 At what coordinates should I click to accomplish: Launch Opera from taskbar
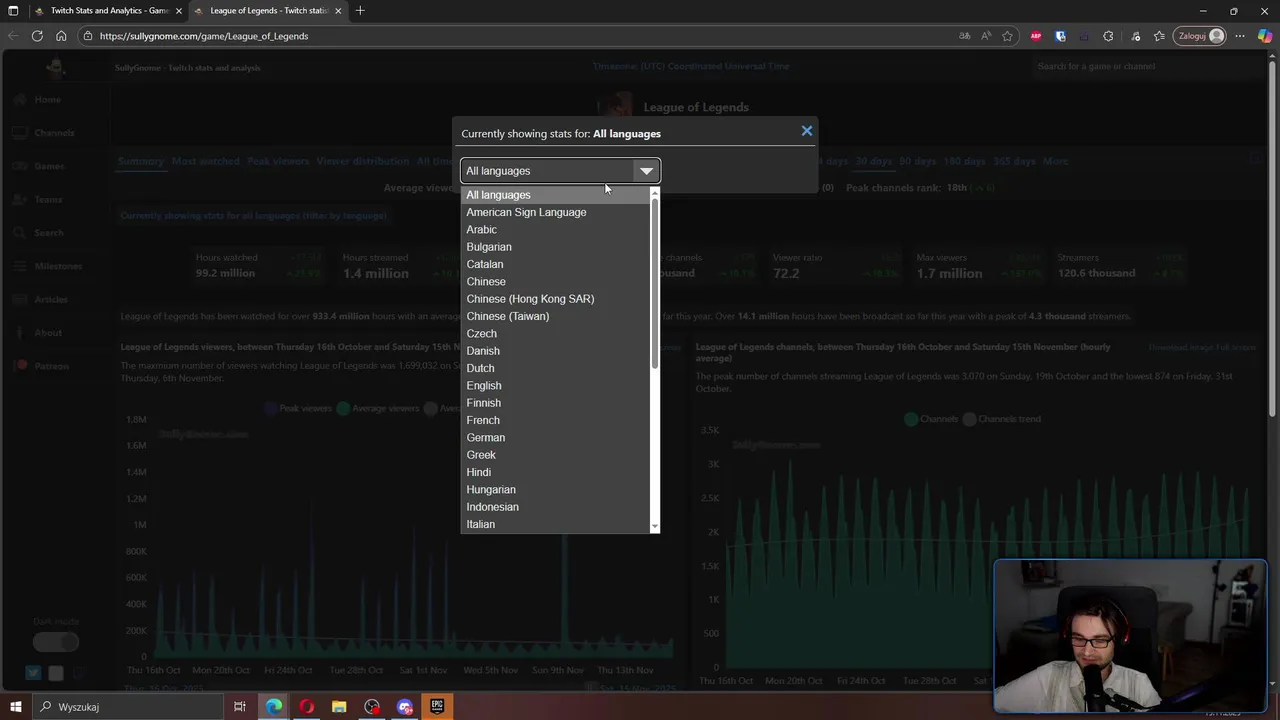coord(307,707)
